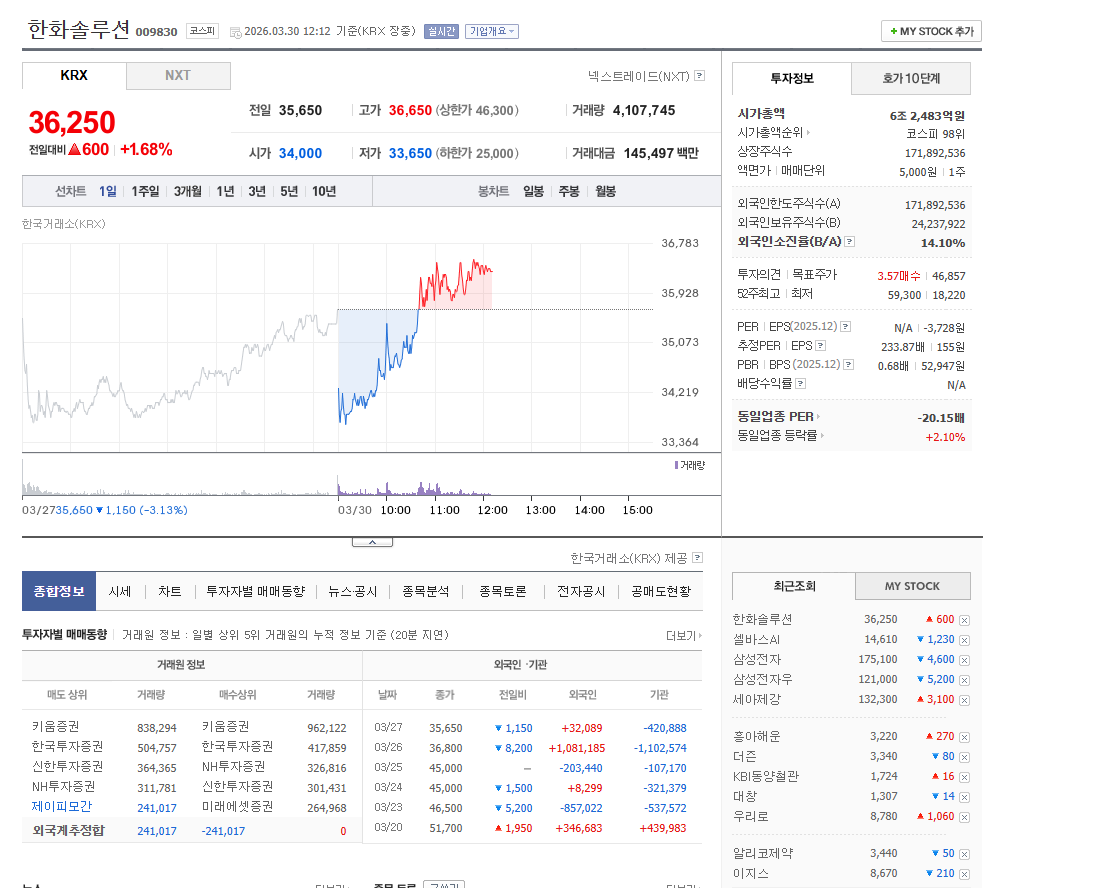1120x888 pixels.
Task: Open the 전자공시 menu tab
Action: (x=581, y=592)
